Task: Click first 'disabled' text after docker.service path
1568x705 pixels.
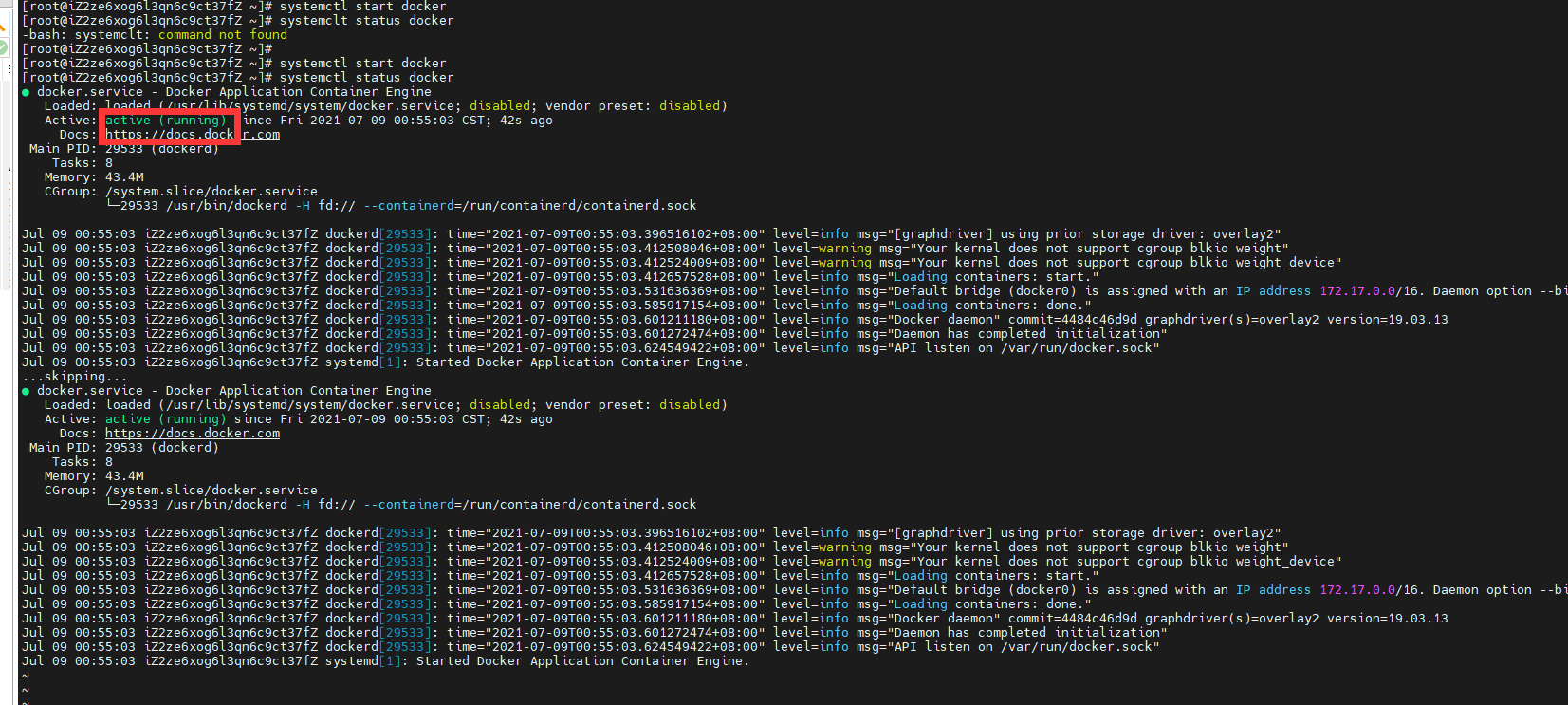Action: coord(500,106)
